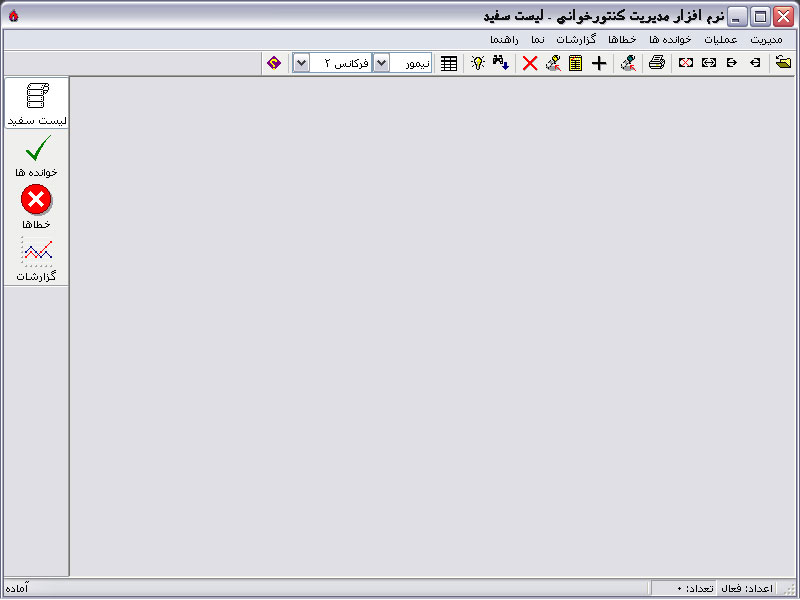The height and width of the screenshot is (600, 800).
Task: Open the red error خطاها sidebar icon
Action: click(36, 207)
